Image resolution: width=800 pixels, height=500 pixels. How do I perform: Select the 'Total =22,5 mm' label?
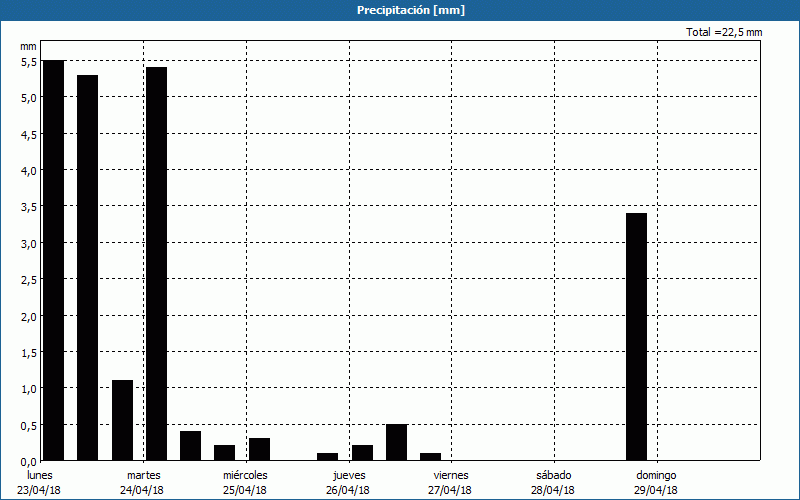(x=724, y=32)
